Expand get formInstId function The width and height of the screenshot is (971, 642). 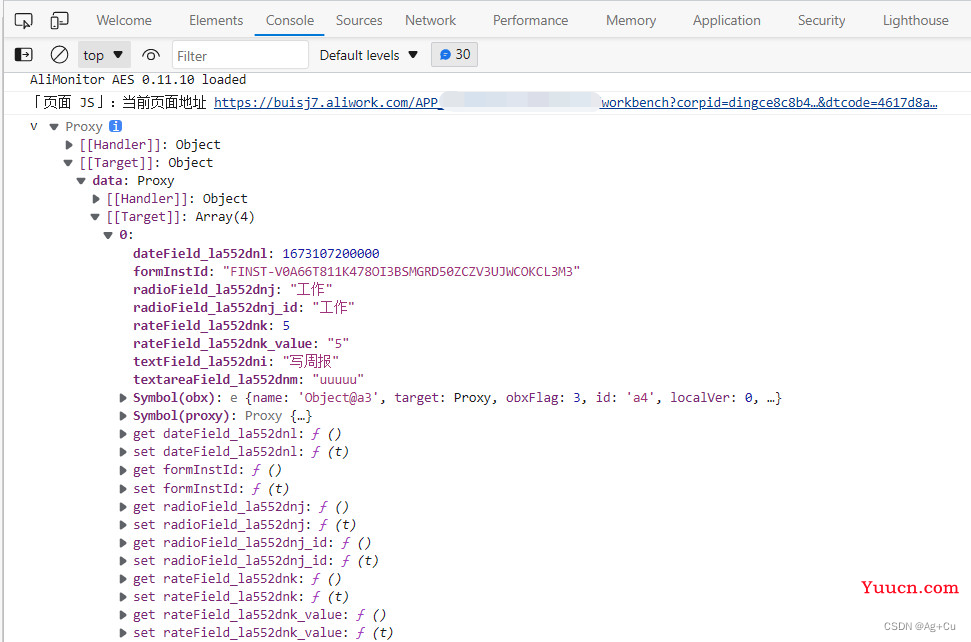(x=123, y=471)
